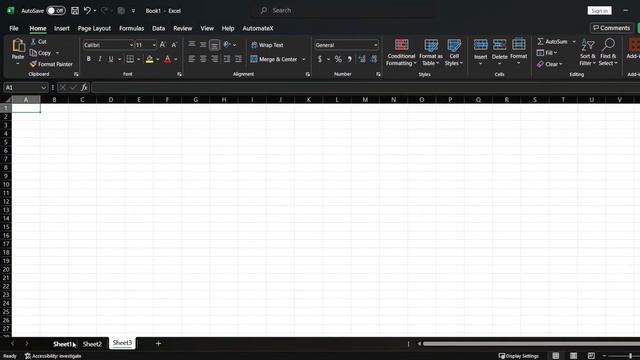This screenshot has height=360, width=640.
Task: Click into the formula bar
Action: coord(365,87)
